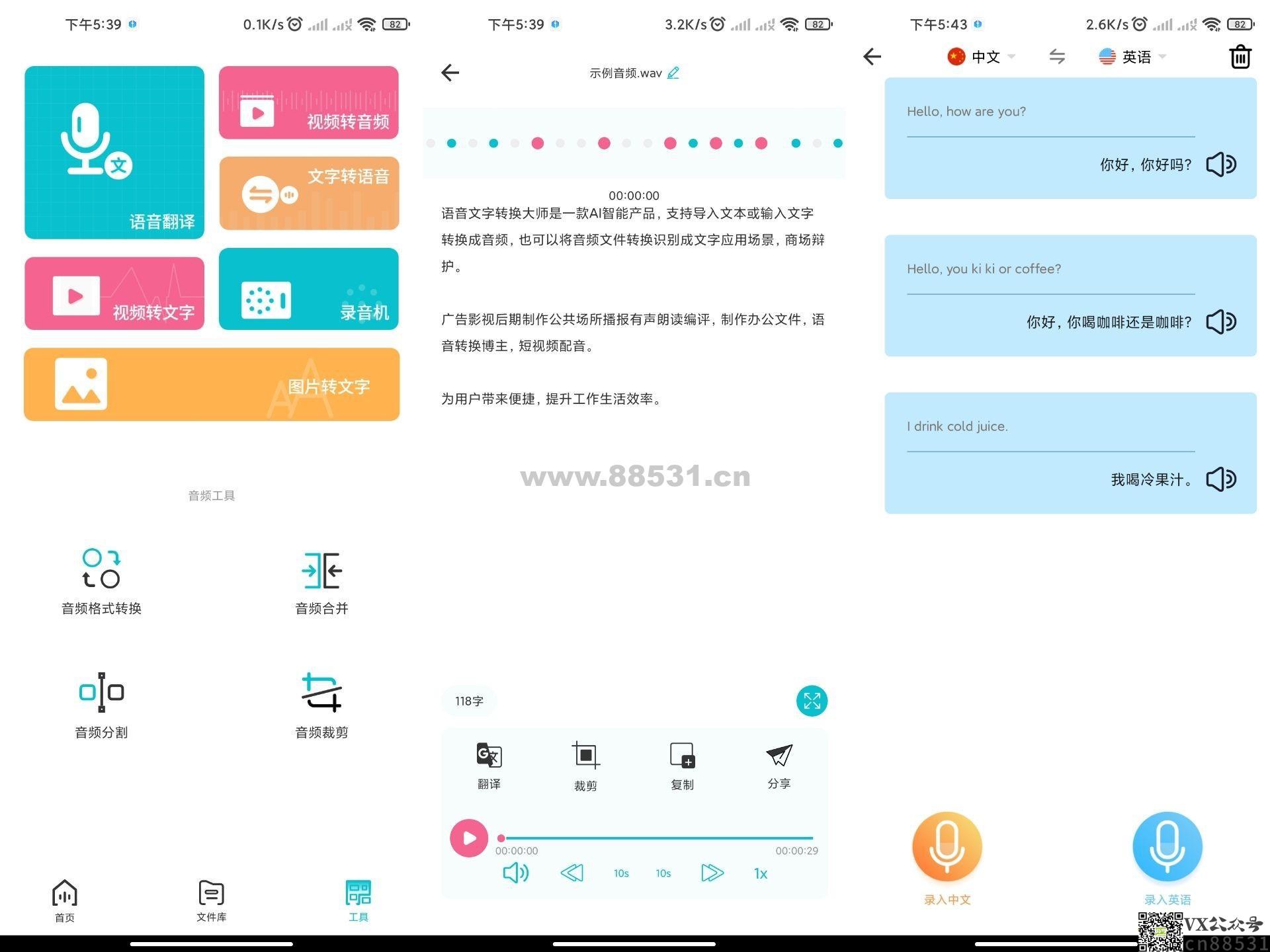Image resolution: width=1270 pixels, height=952 pixels.
Task: Switch to the 首页 home tab
Action: (x=64, y=901)
